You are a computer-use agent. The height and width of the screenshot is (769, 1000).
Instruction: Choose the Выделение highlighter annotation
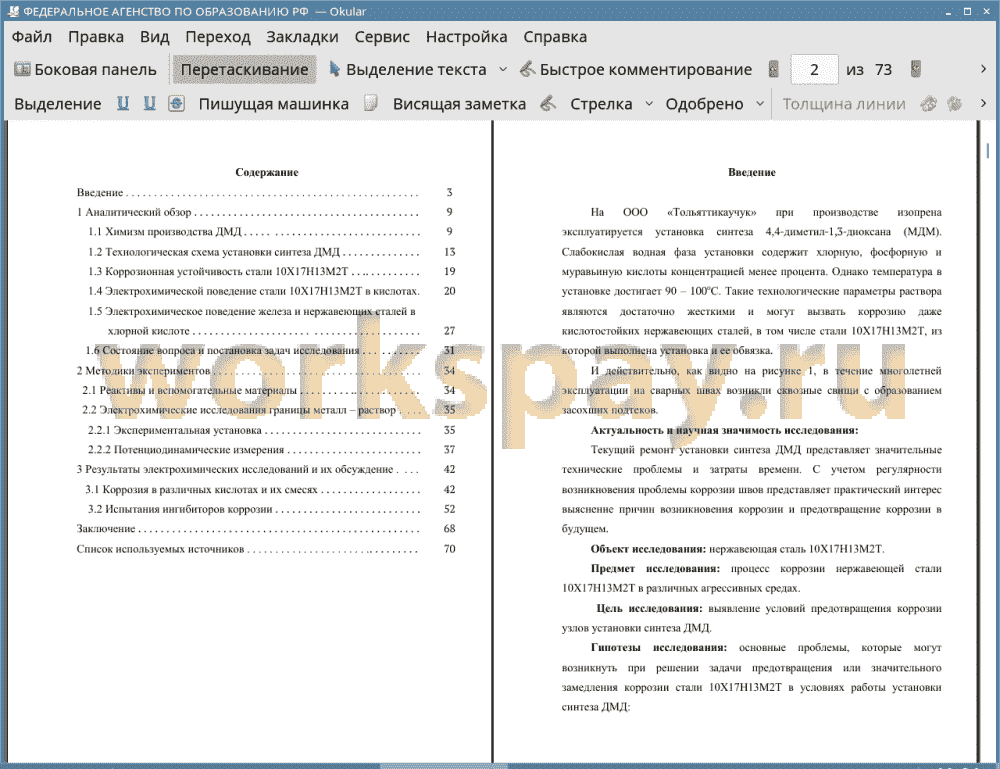tap(57, 104)
